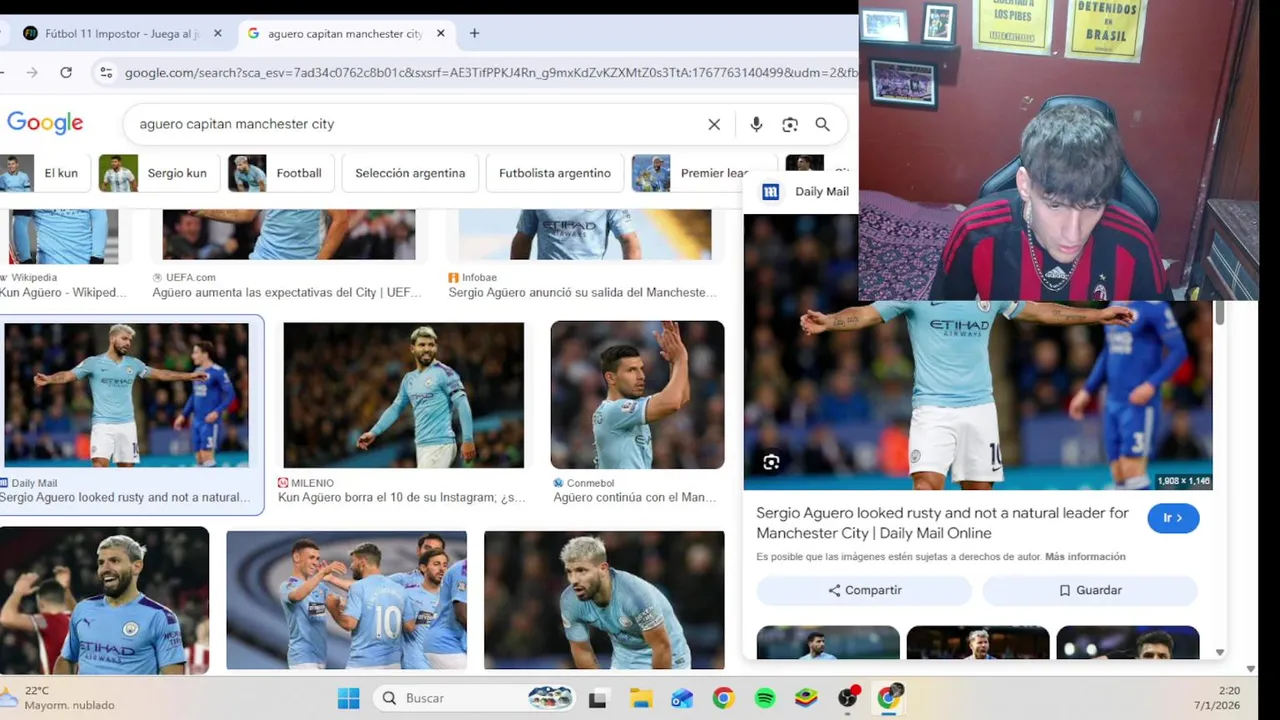Screen dimensions: 1280x720
Task: Click the Compartir button
Action: point(864,590)
